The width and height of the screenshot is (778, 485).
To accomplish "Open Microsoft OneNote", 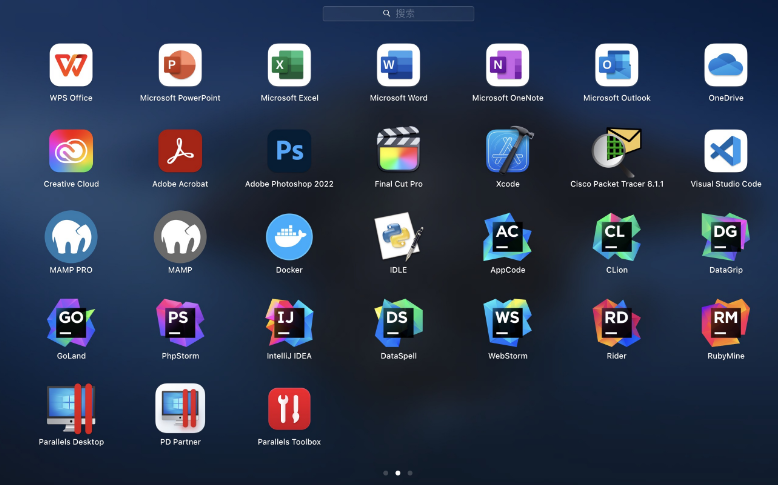I will coord(508,65).
